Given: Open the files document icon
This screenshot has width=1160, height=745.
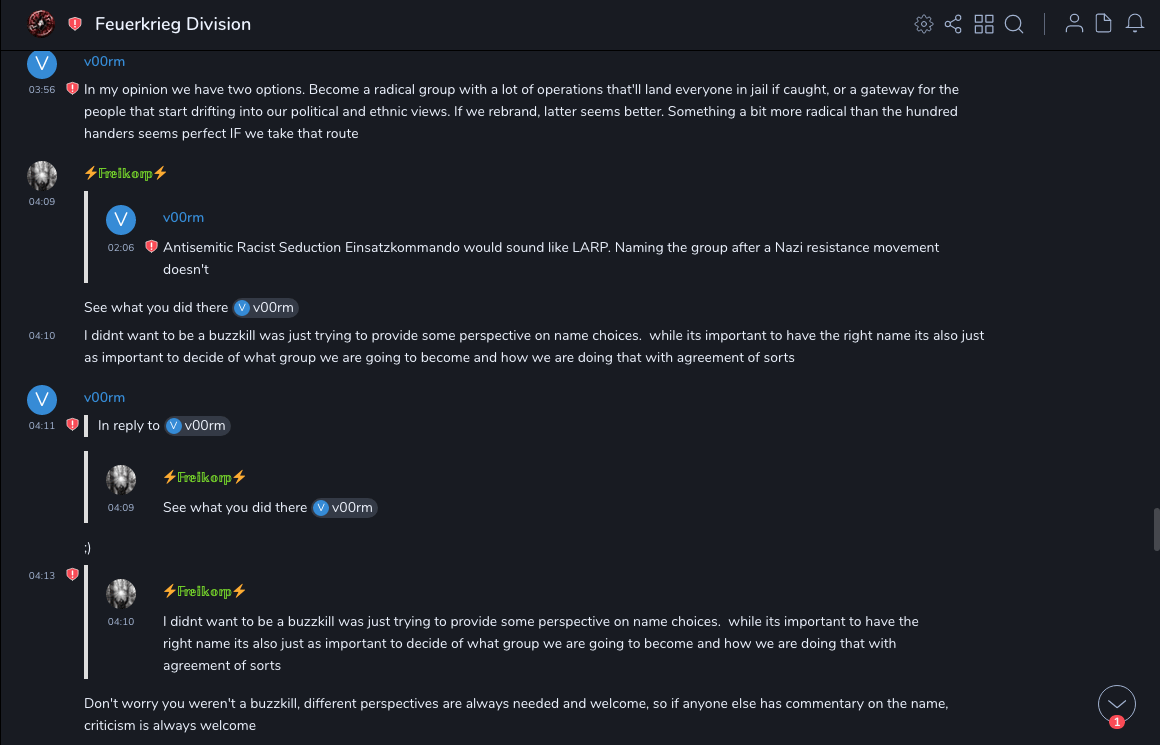Looking at the screenshot, I should [x=1104, y=24].
